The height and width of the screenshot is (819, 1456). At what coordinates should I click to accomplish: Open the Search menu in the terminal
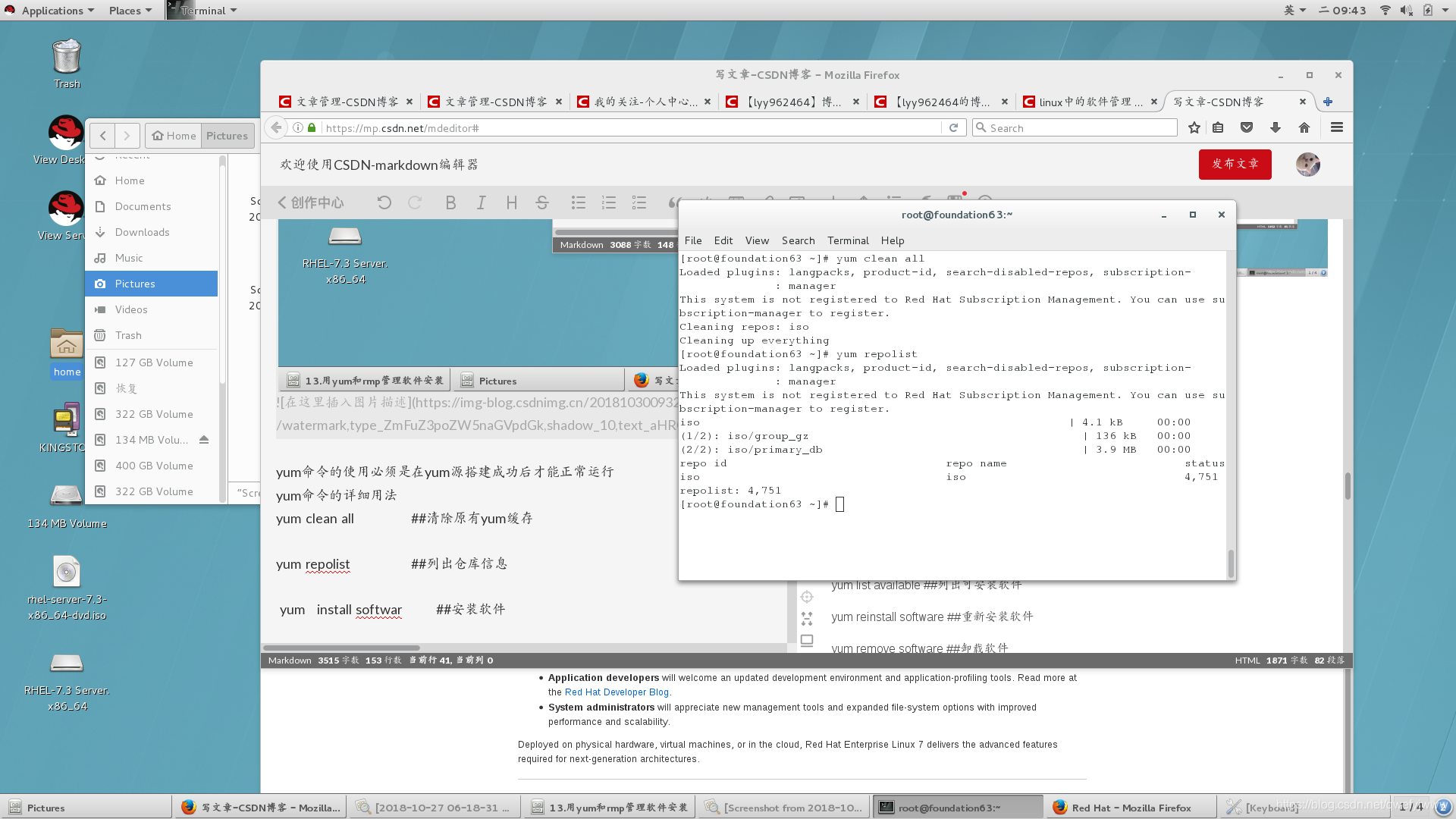click(799, 240)
